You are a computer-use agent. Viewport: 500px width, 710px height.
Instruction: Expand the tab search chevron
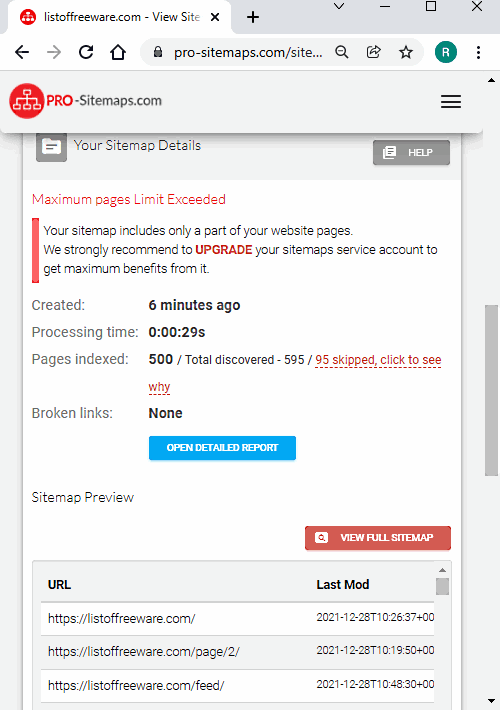[339, 6]
